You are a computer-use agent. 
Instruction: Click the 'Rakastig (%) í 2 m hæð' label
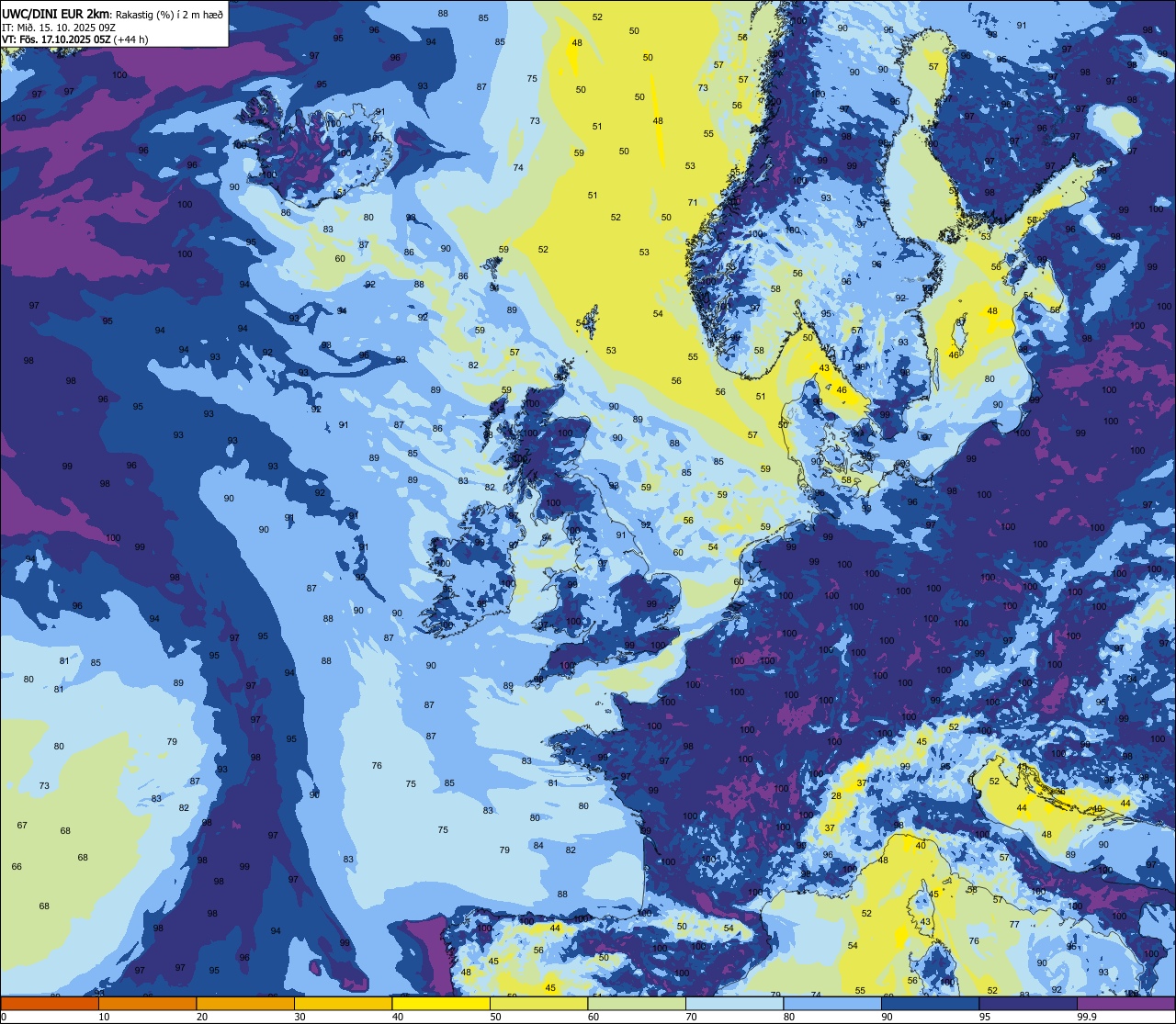point(169,15)
